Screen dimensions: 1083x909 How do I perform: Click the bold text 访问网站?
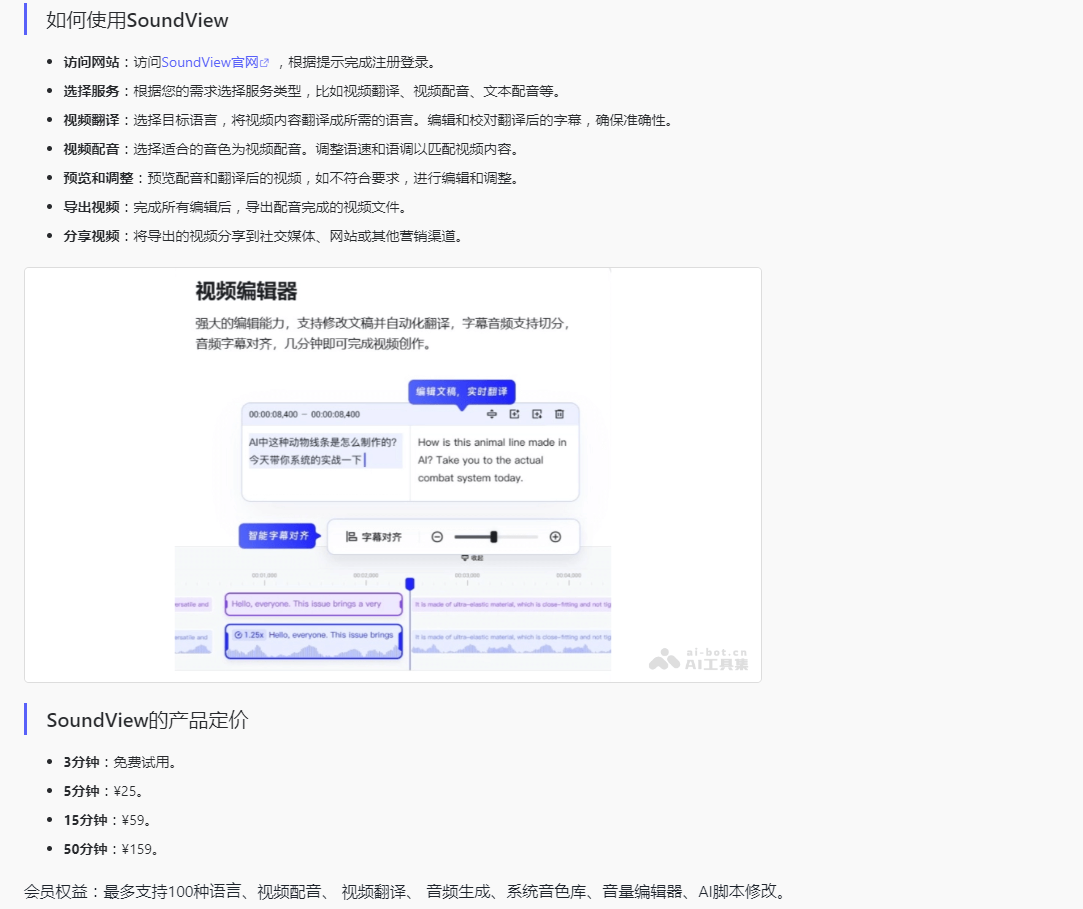coord(91,62)
